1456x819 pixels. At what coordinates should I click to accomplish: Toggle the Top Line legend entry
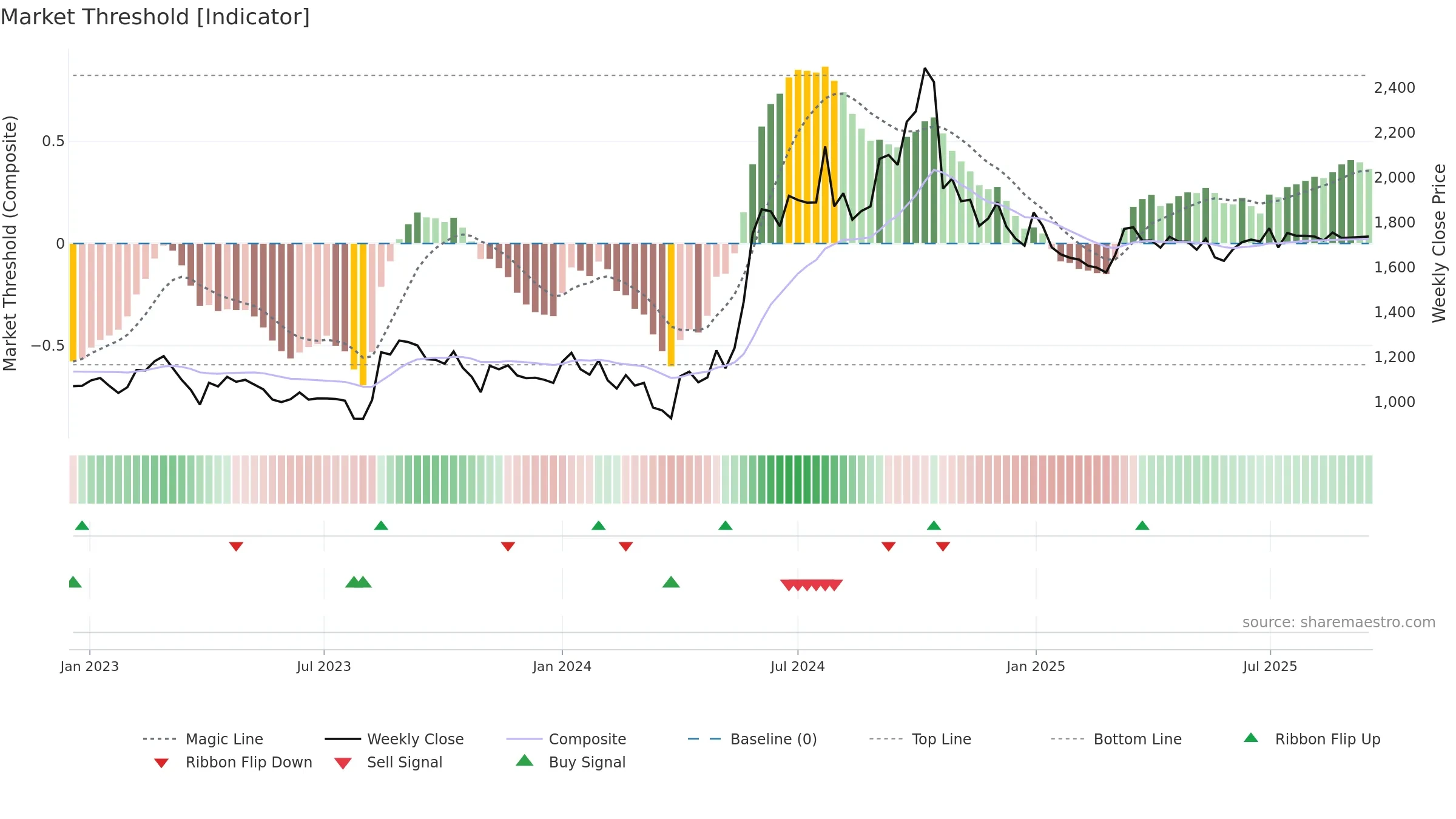pos(920,739)
